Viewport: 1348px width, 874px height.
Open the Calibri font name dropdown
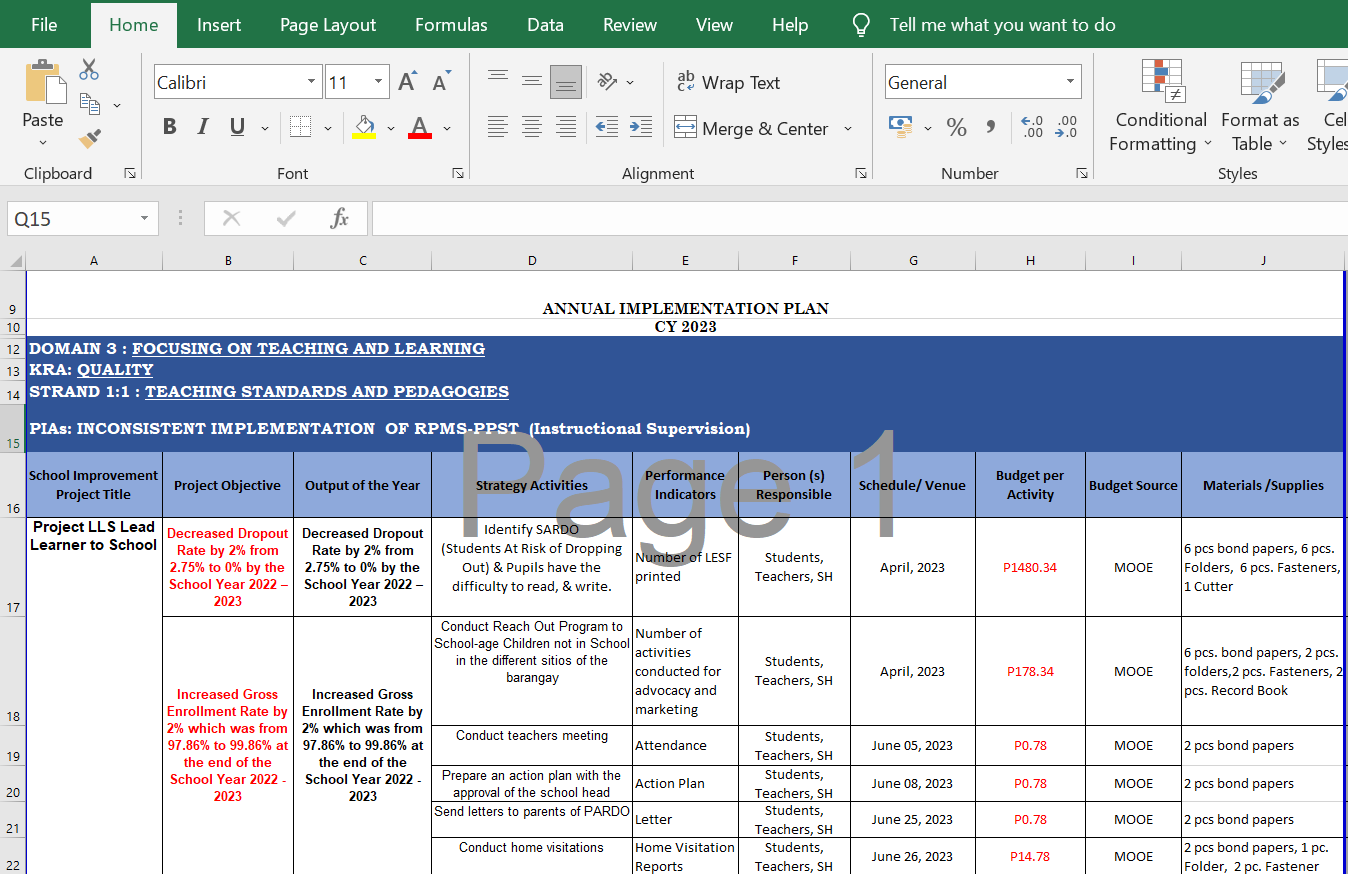coord(312,82)
